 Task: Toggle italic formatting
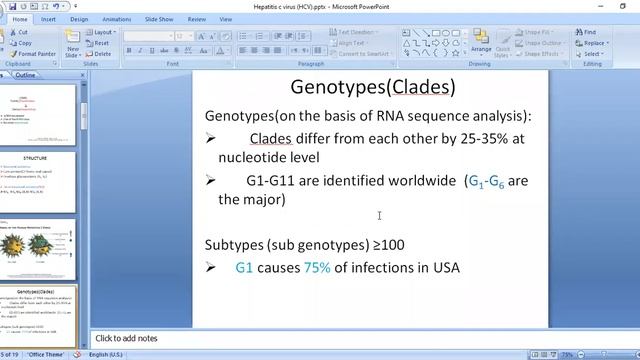pos(140,51)
